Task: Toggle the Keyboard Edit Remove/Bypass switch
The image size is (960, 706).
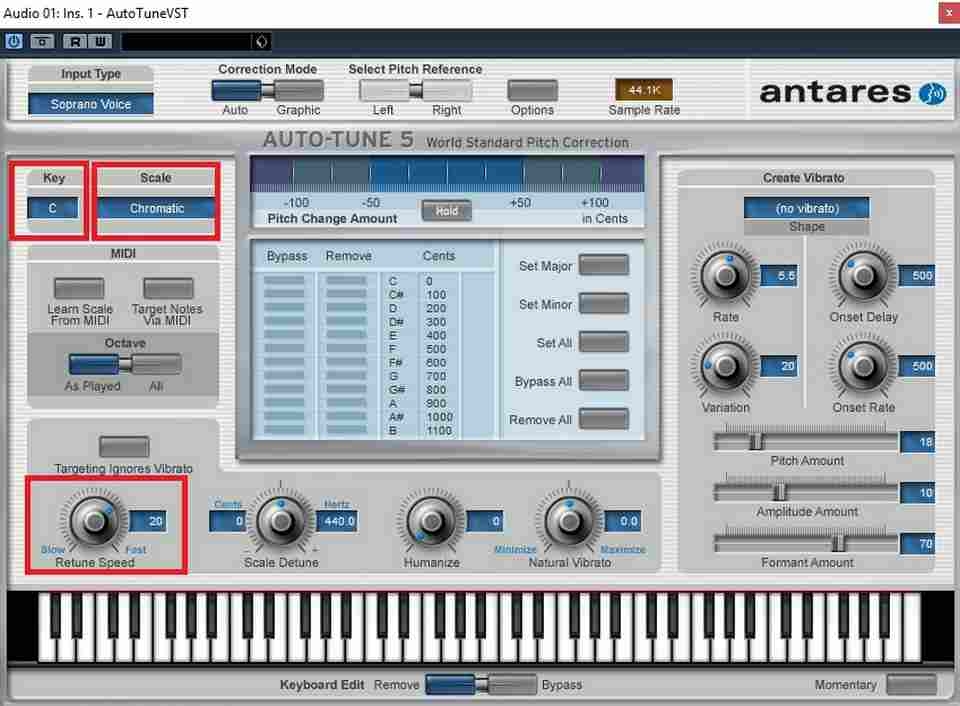Action: [481, 684]
